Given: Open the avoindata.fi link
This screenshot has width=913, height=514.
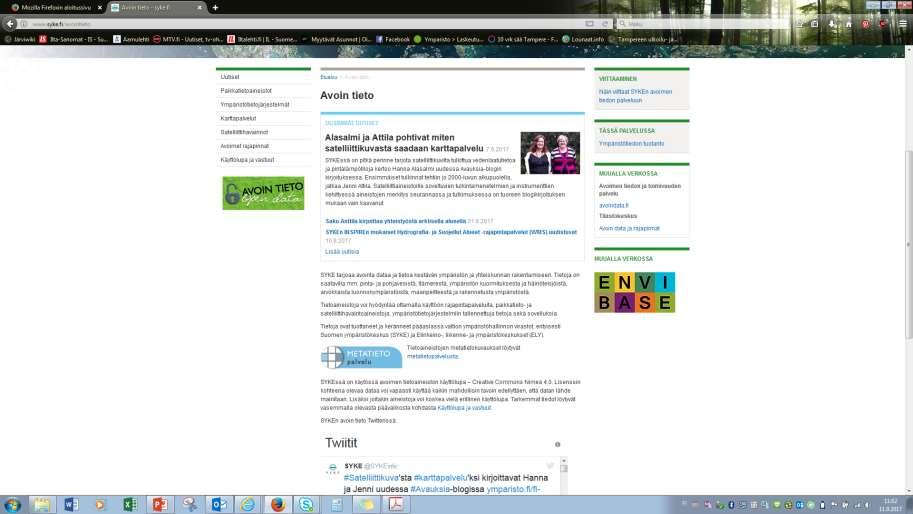Looking at the screenshot, I should pos(614,205).
